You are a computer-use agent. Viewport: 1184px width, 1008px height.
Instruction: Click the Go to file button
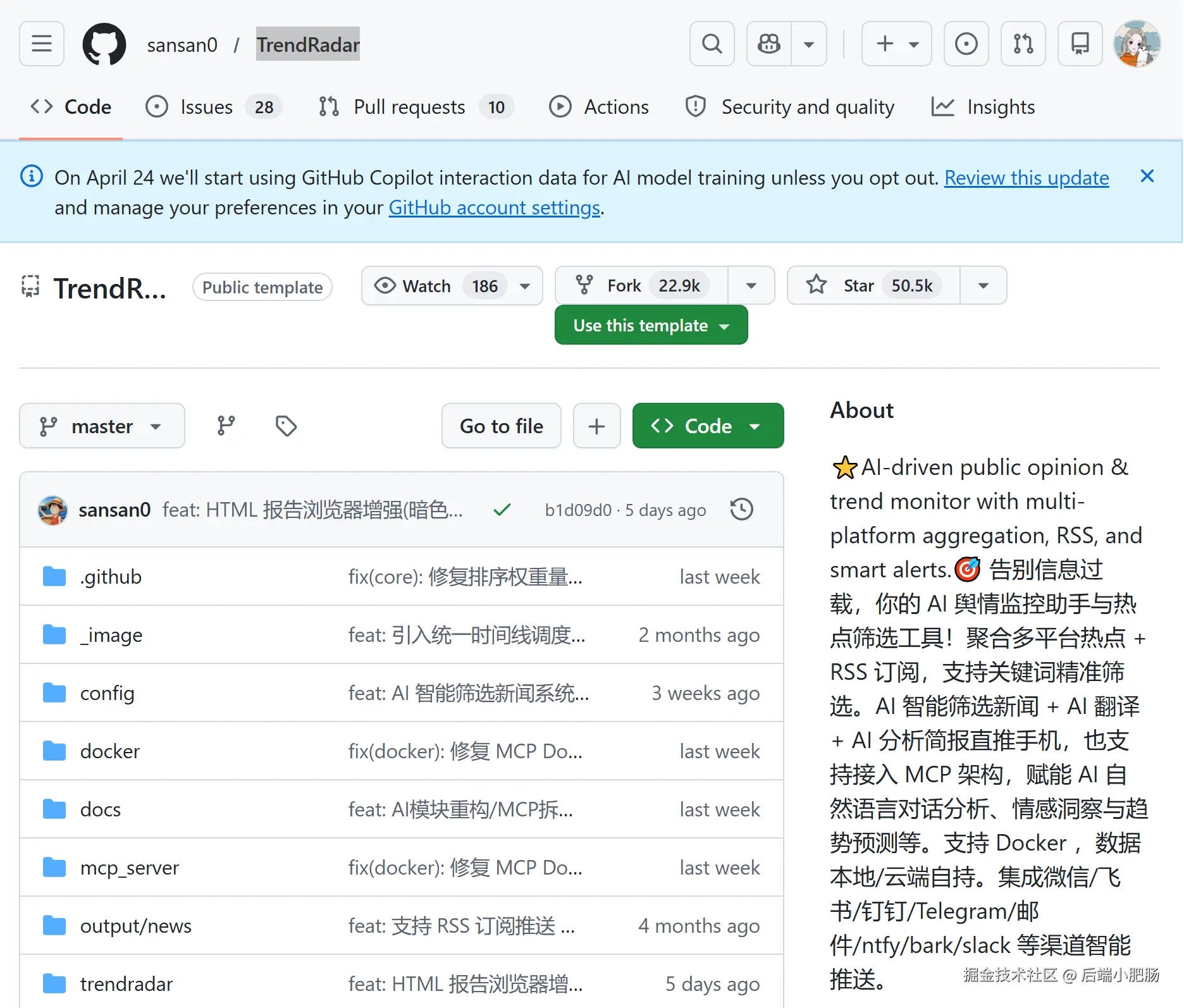pos(502,426)
